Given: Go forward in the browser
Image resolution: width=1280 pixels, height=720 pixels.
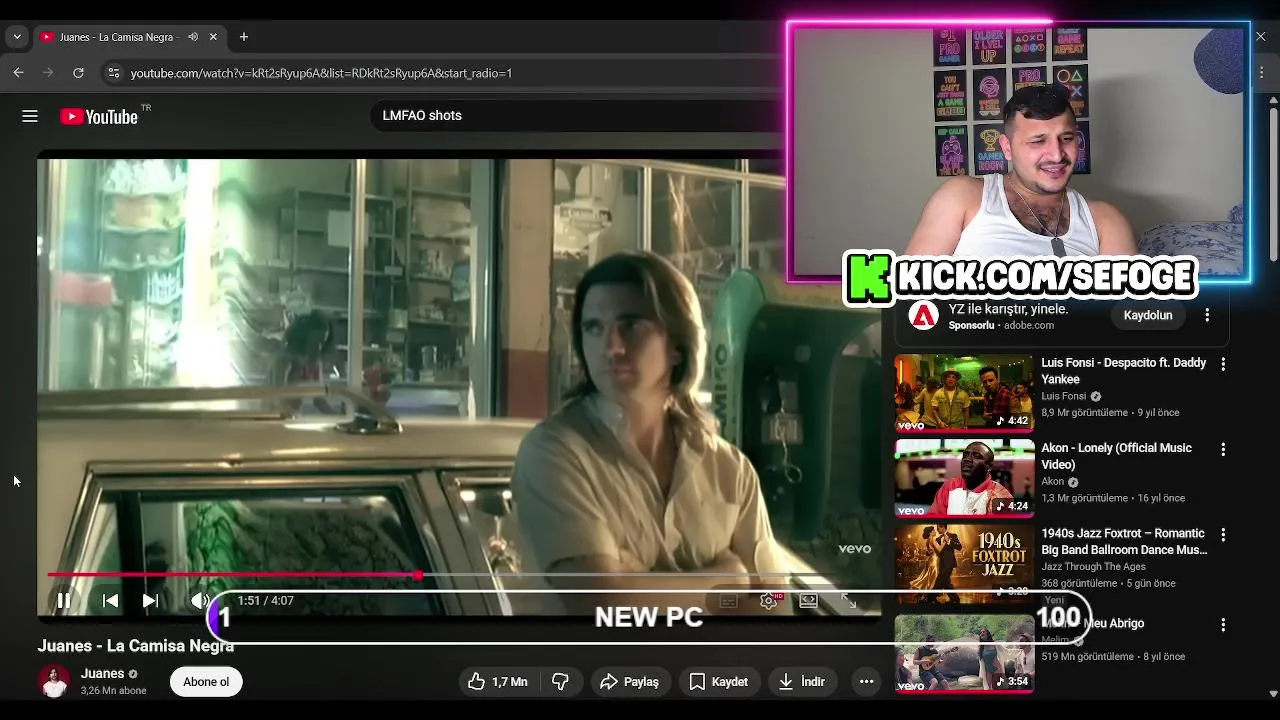Looking at the screenshot, I should tap(47, 73).
